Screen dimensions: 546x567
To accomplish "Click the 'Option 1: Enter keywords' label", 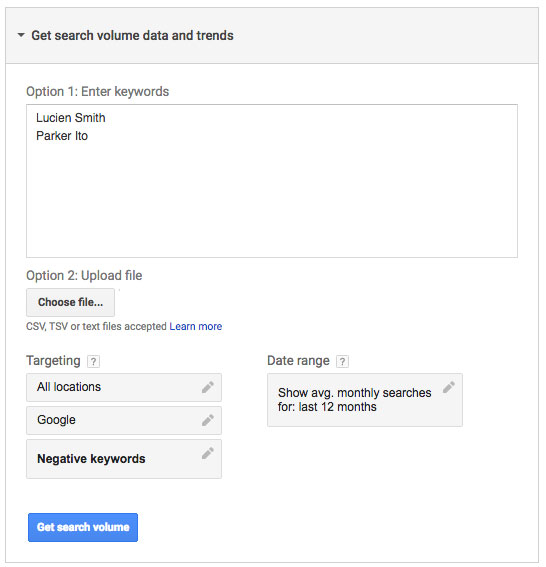I will (x=97, y=91).
